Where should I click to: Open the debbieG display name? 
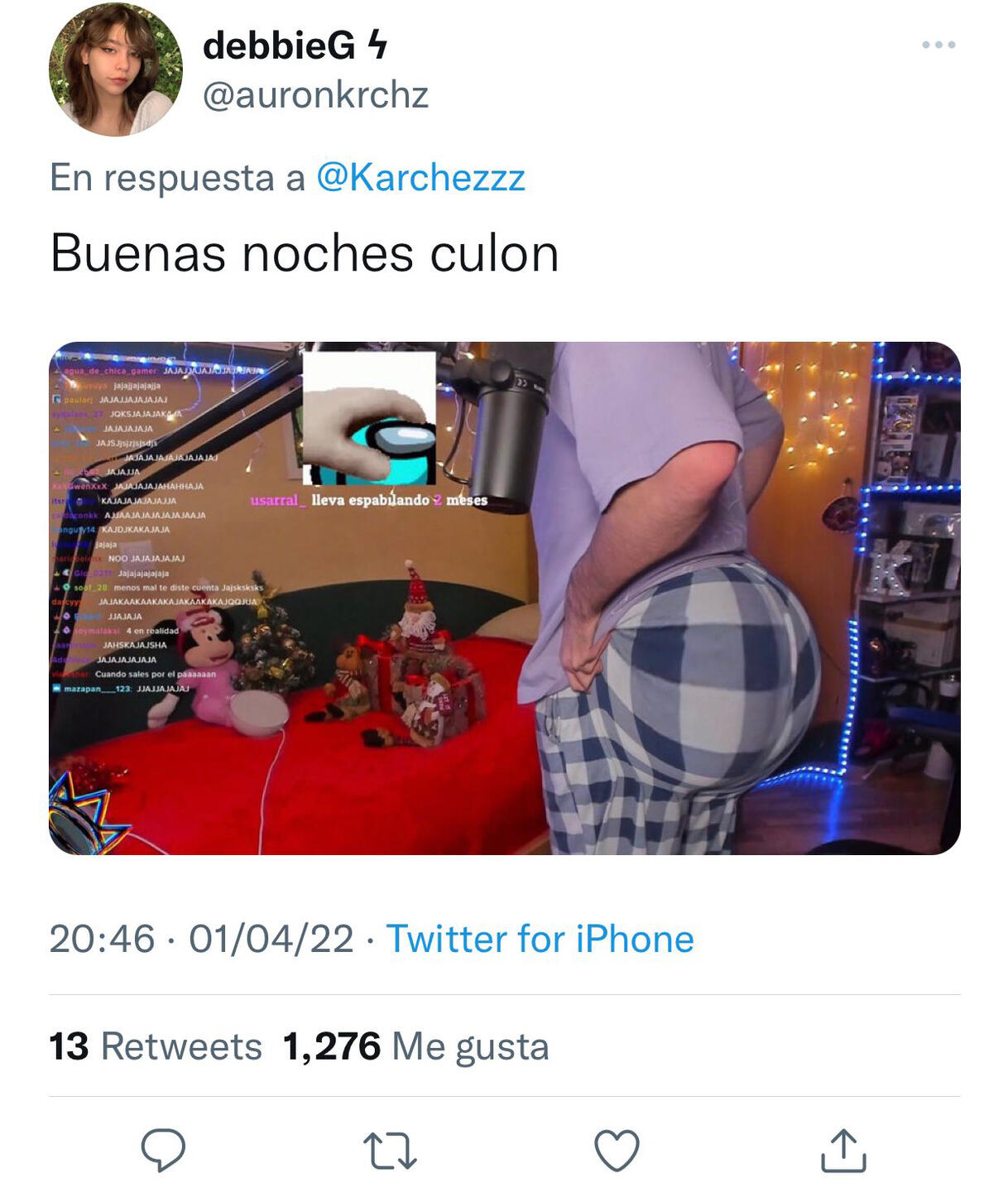[278, 45]
